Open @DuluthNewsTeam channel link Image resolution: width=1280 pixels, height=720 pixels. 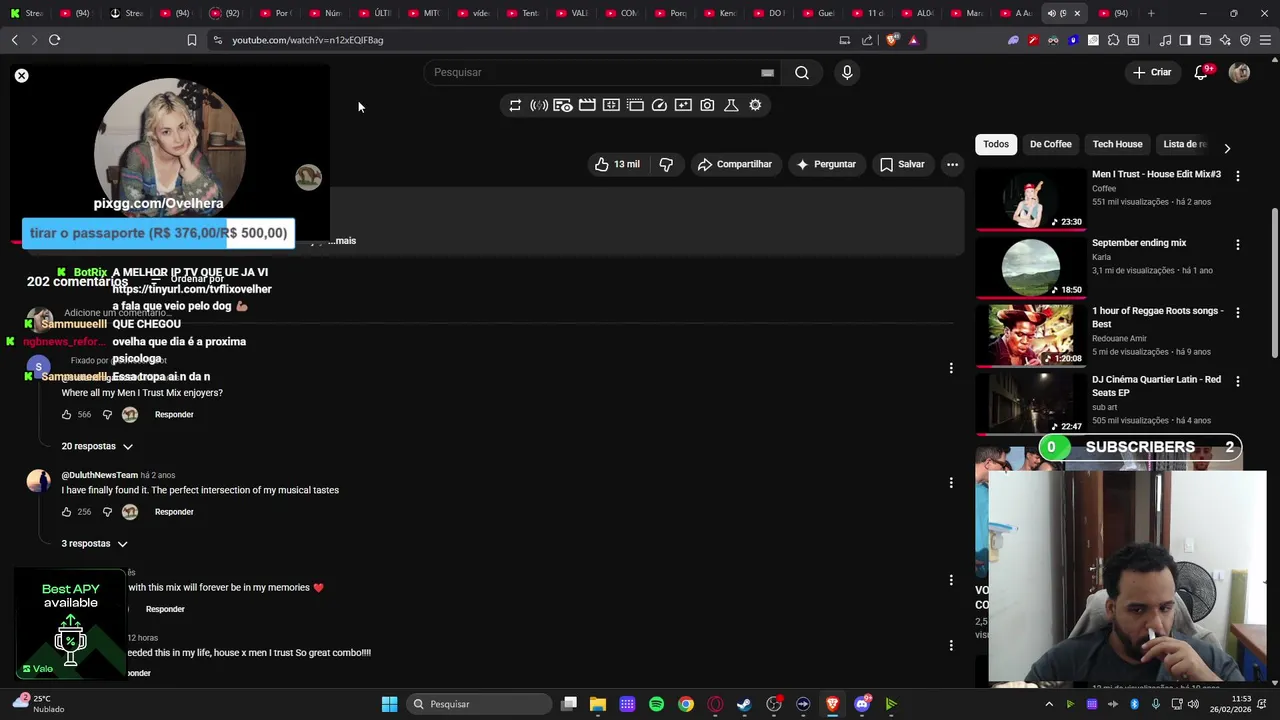[99, 475]
